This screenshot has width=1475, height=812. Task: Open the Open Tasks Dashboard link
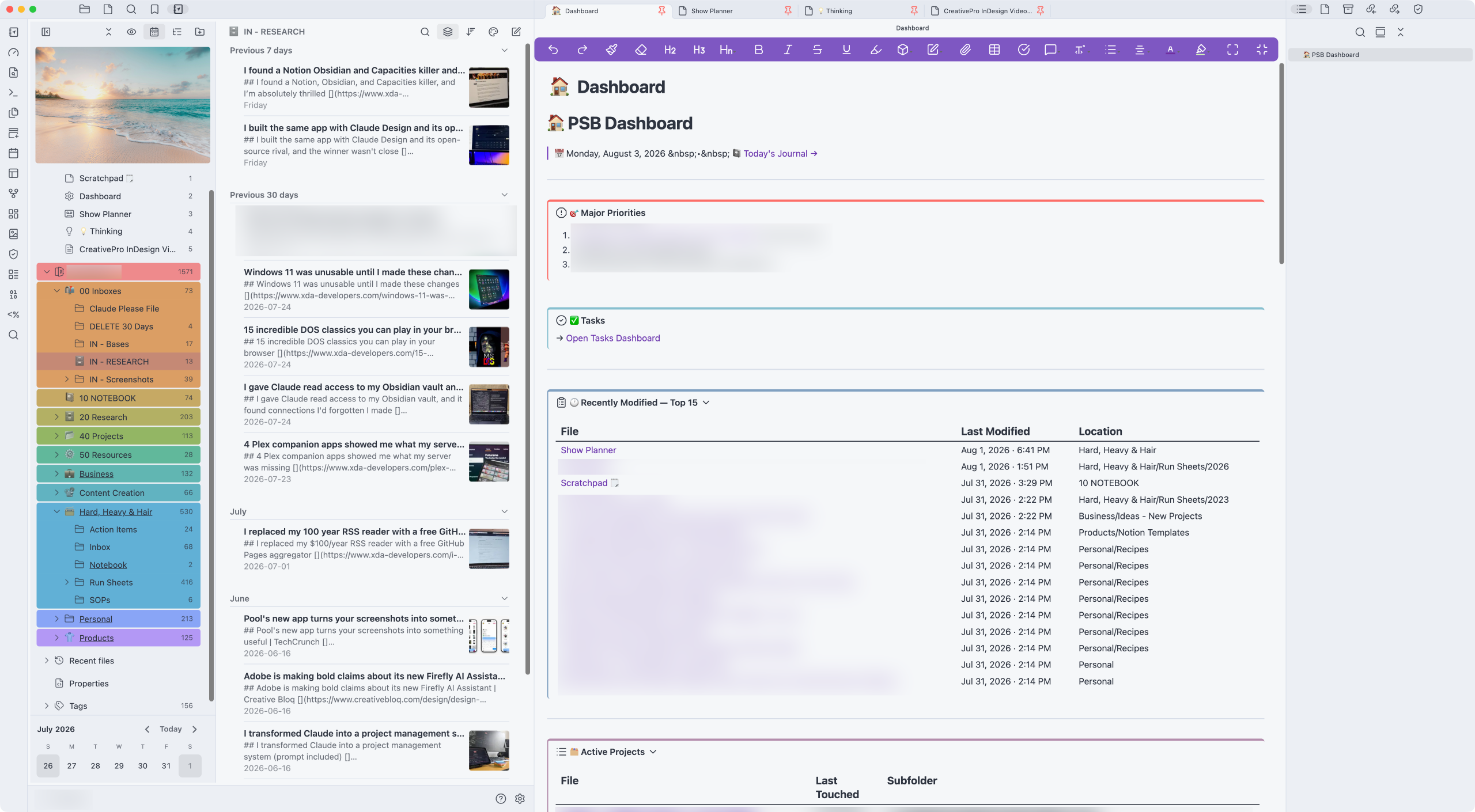pyautogui.click(x=613, y=338)
